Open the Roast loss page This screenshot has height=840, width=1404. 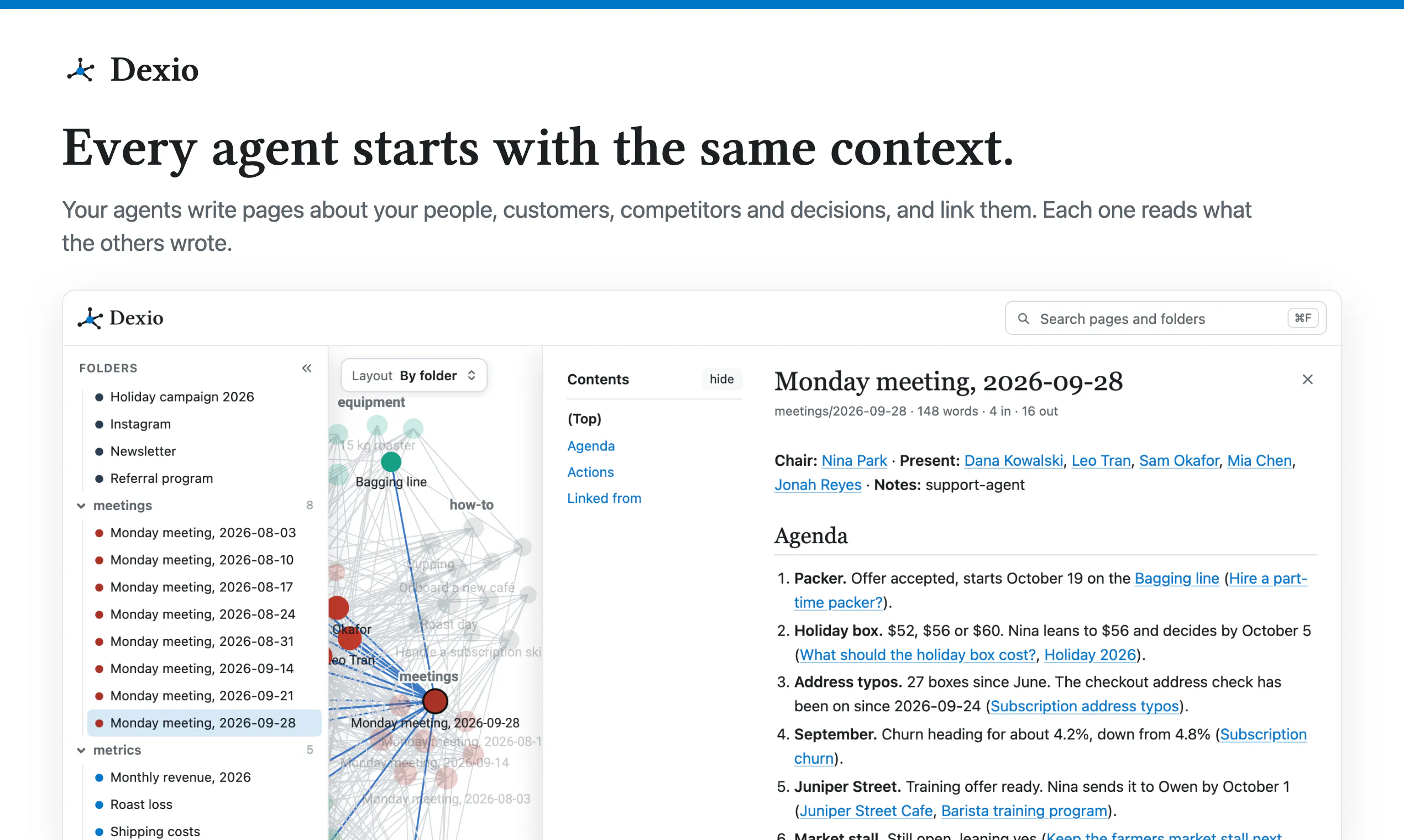204,804
